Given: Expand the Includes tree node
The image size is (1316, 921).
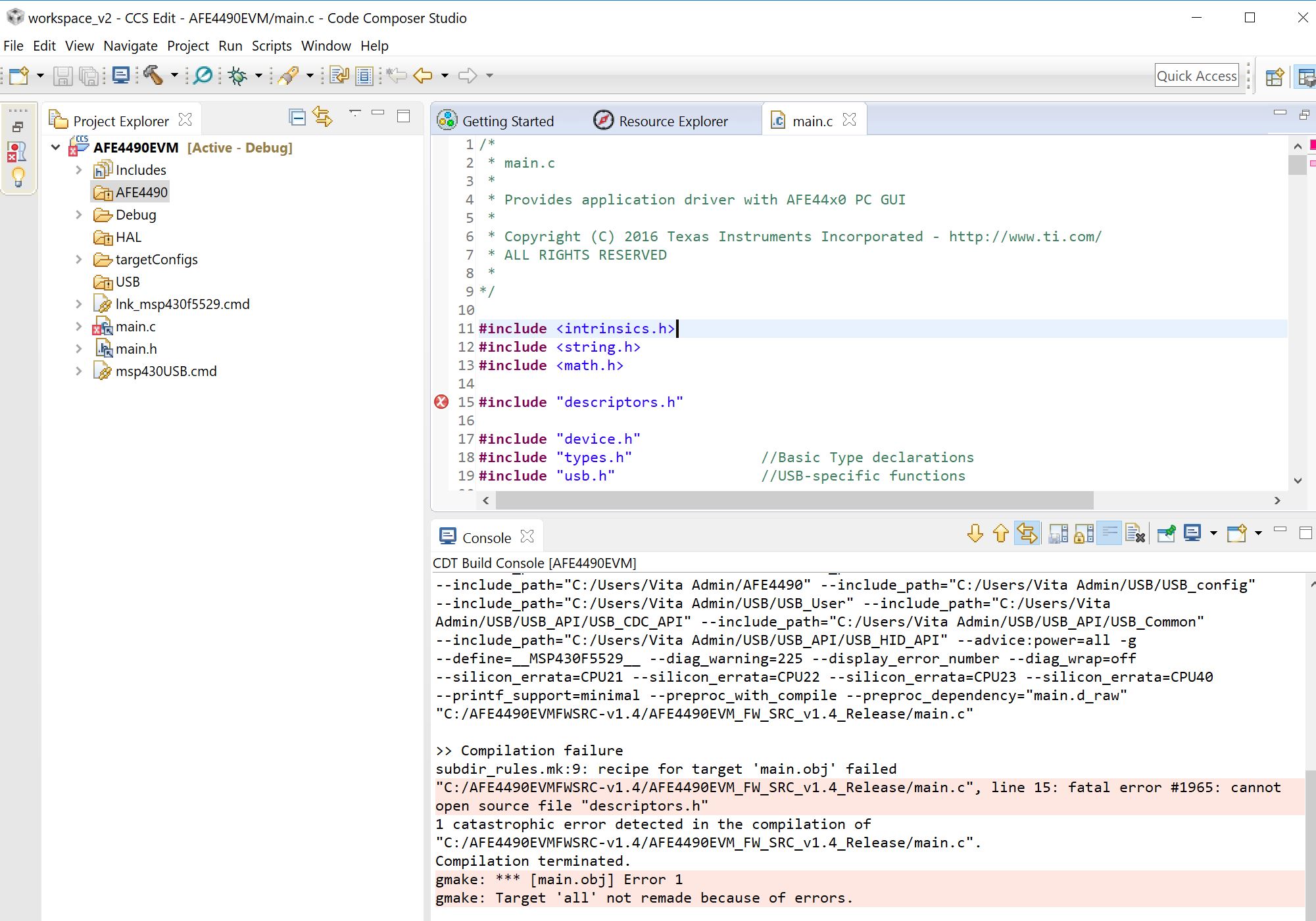Looking at the screenshot, I should [78, 170].
